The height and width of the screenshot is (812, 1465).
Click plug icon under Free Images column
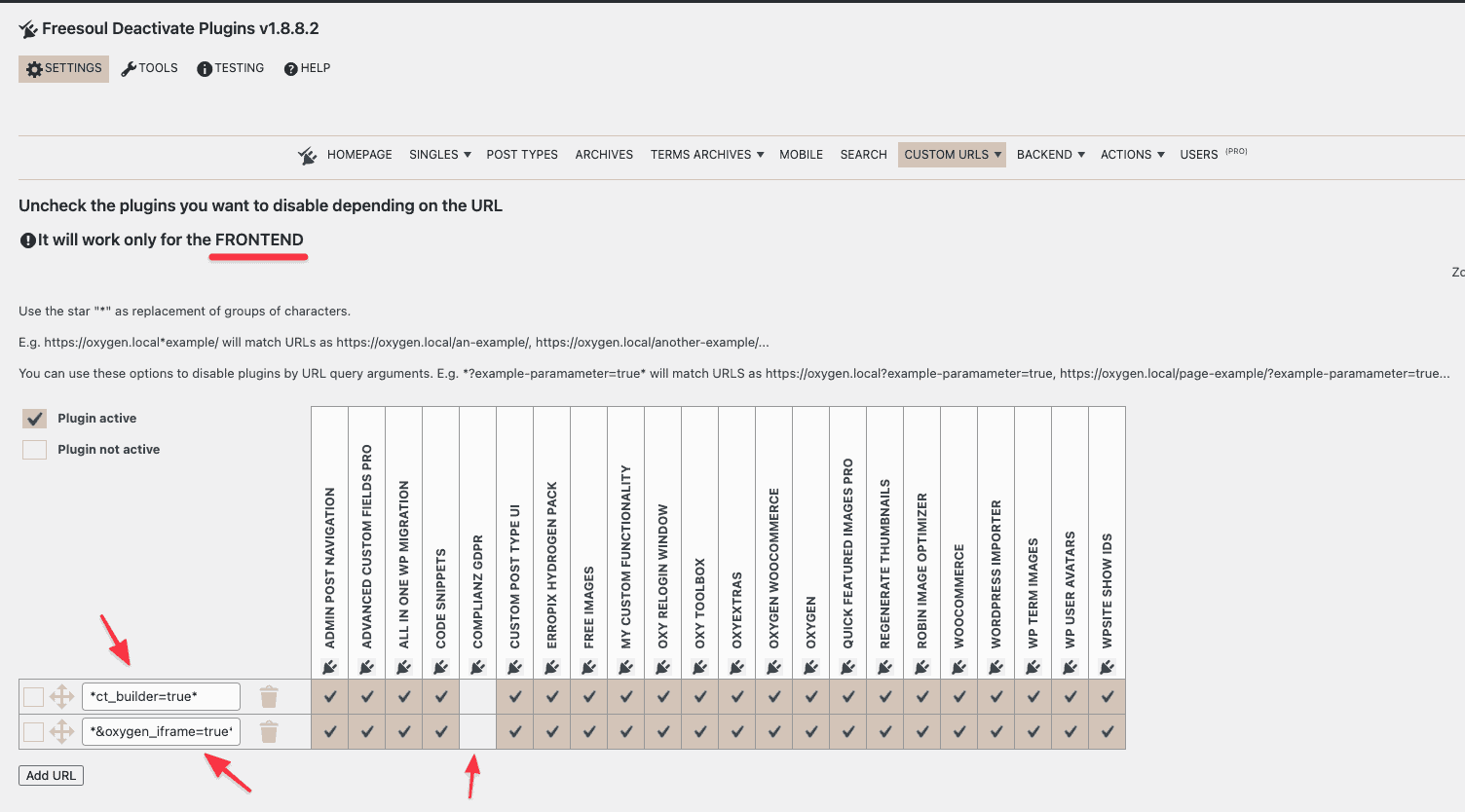click(589, 667)
